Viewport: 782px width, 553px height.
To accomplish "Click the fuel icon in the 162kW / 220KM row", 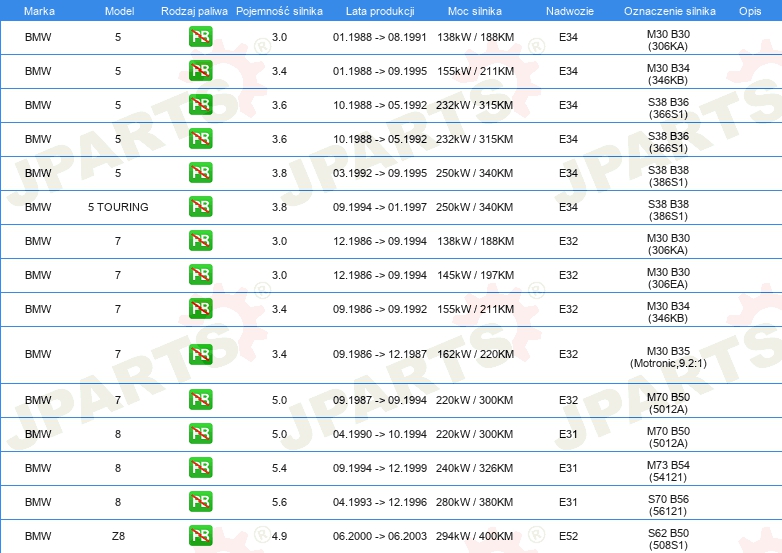I will point(200,354).
